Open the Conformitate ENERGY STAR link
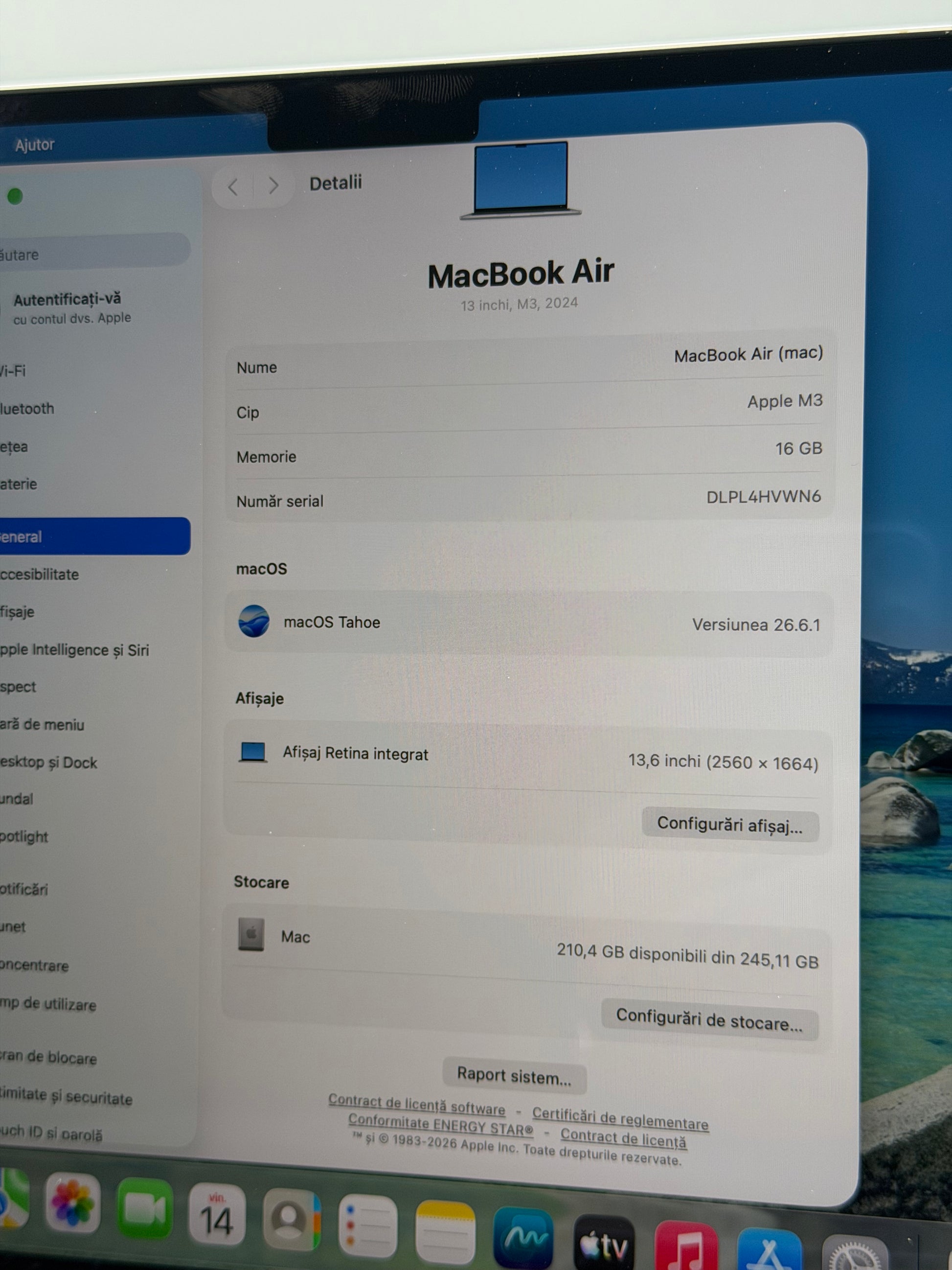Viewport: 952px width, 1270px height. pyautogui.click(x=441, y=1124)
